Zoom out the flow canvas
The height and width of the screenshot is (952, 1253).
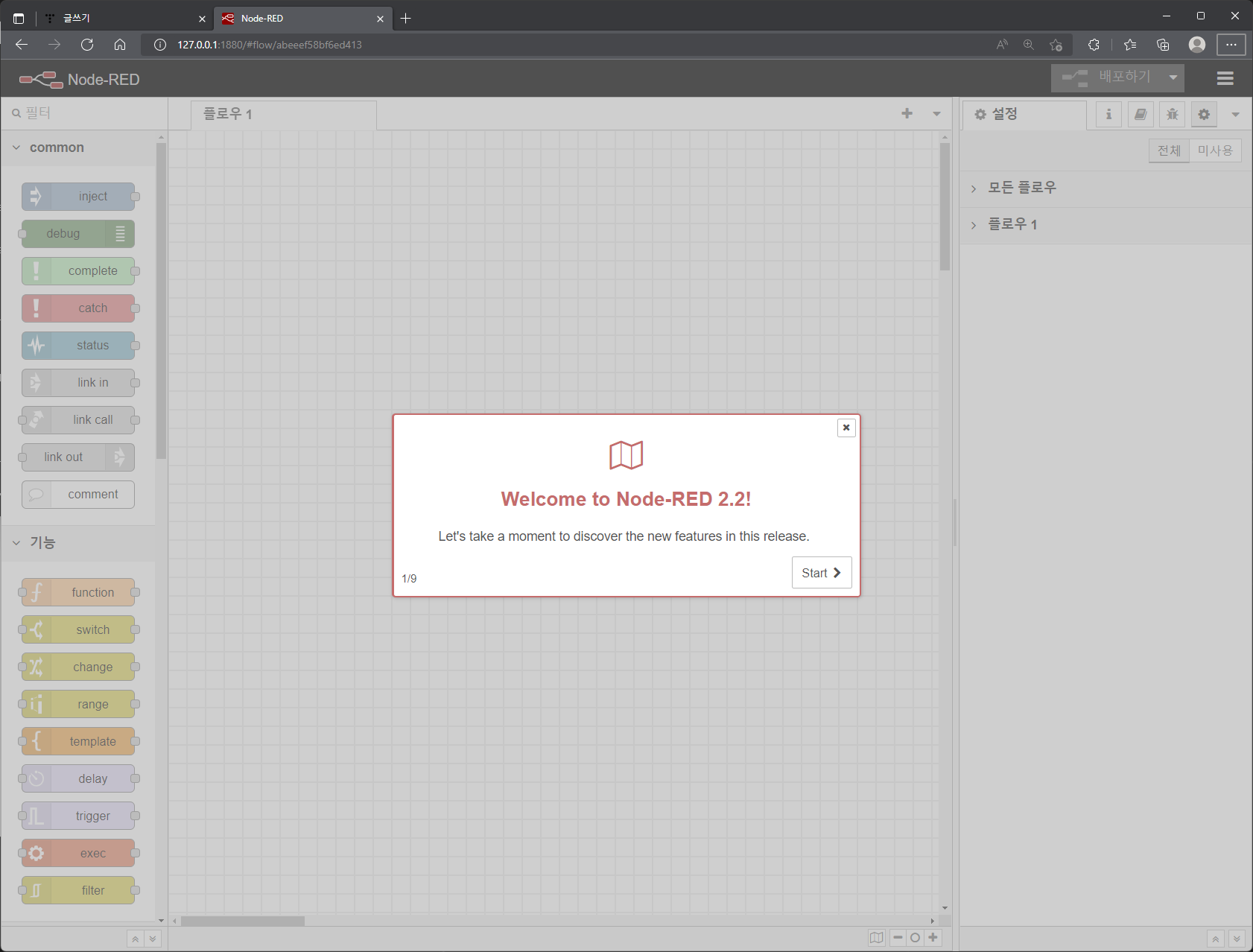coord(898,938)
